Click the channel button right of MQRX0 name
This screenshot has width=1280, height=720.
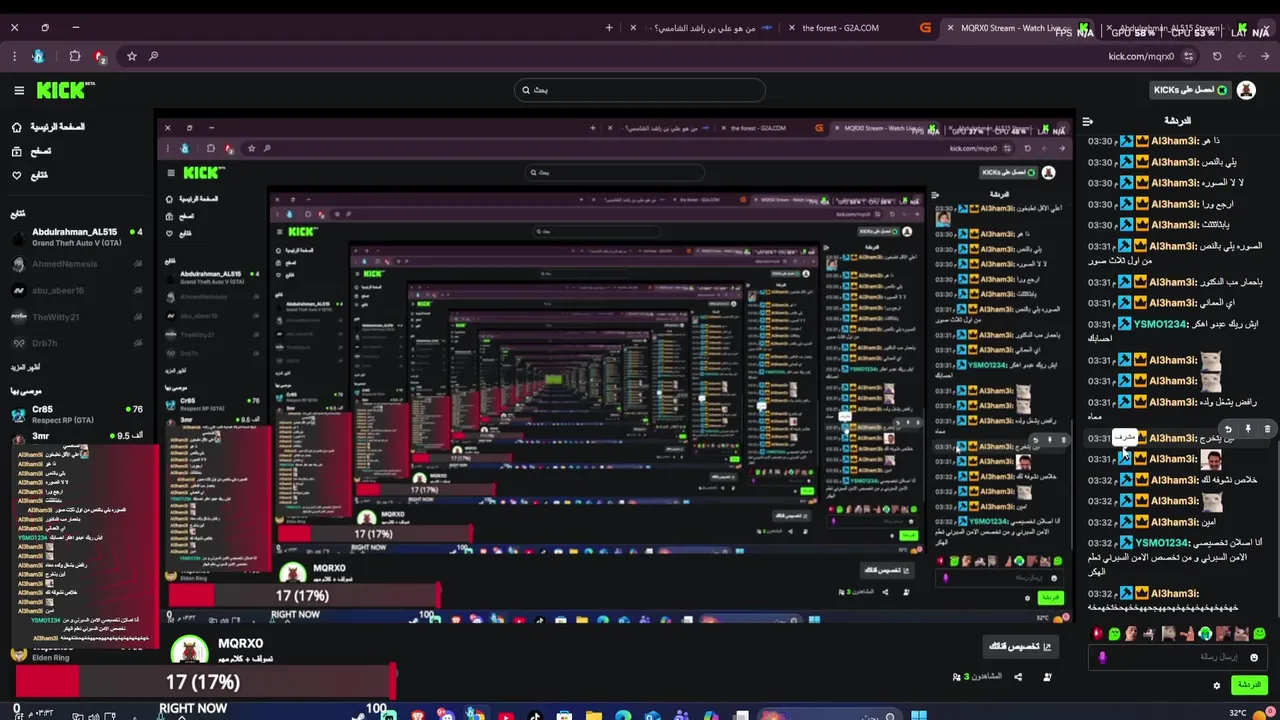pos(1020,646)
